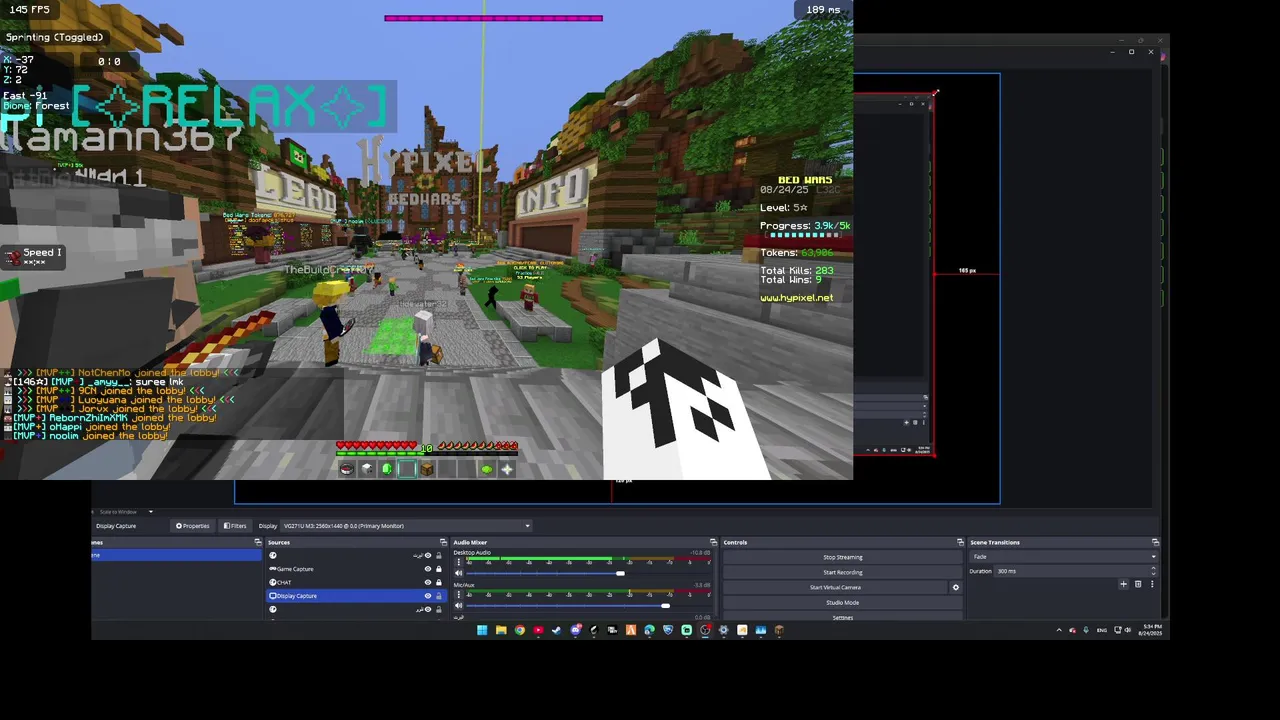
Task: Enable Studio Mode
Action: pyautogui.click(x=843, y=602)
